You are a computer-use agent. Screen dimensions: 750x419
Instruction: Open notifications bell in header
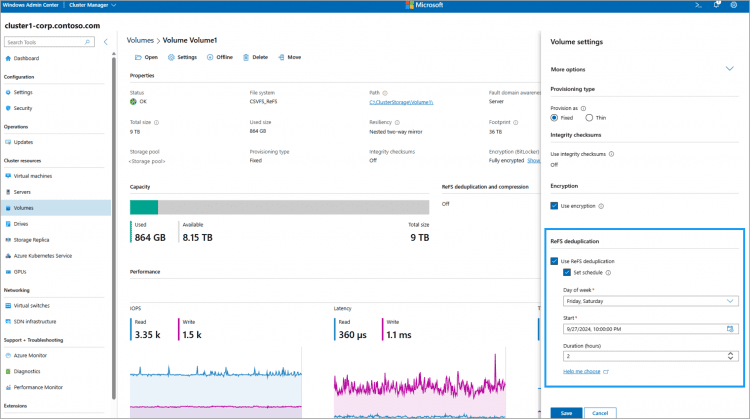717,5
